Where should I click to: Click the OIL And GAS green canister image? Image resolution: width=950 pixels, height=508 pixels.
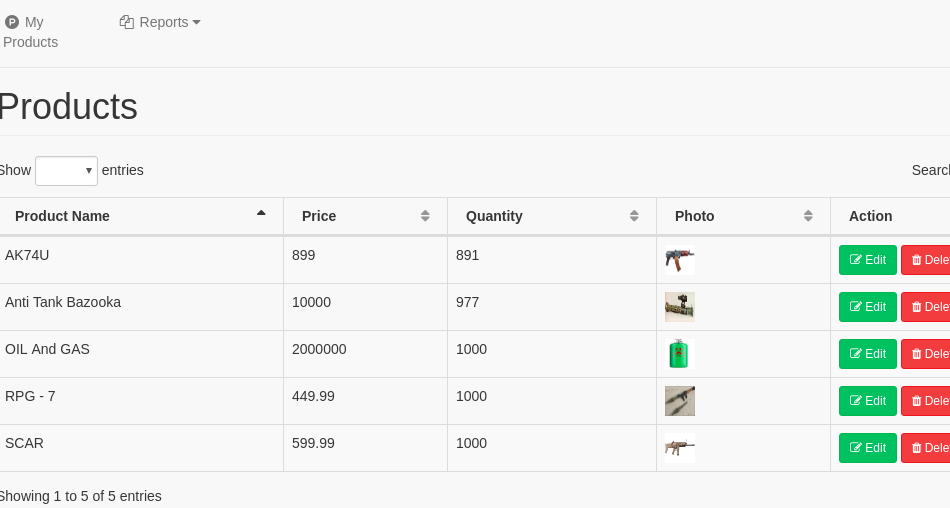click(679, 354)
